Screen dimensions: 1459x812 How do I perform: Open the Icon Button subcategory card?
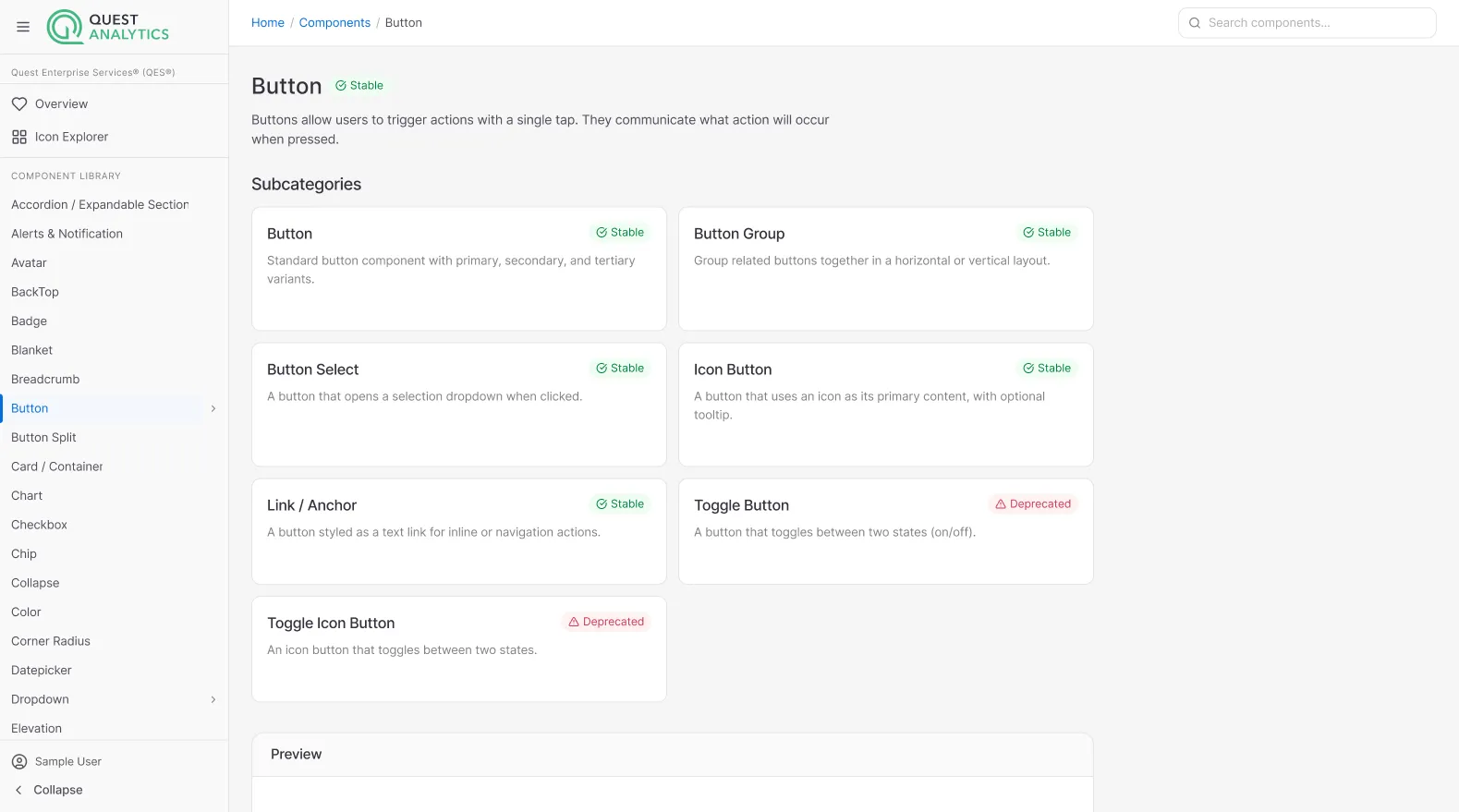(886, 405)
